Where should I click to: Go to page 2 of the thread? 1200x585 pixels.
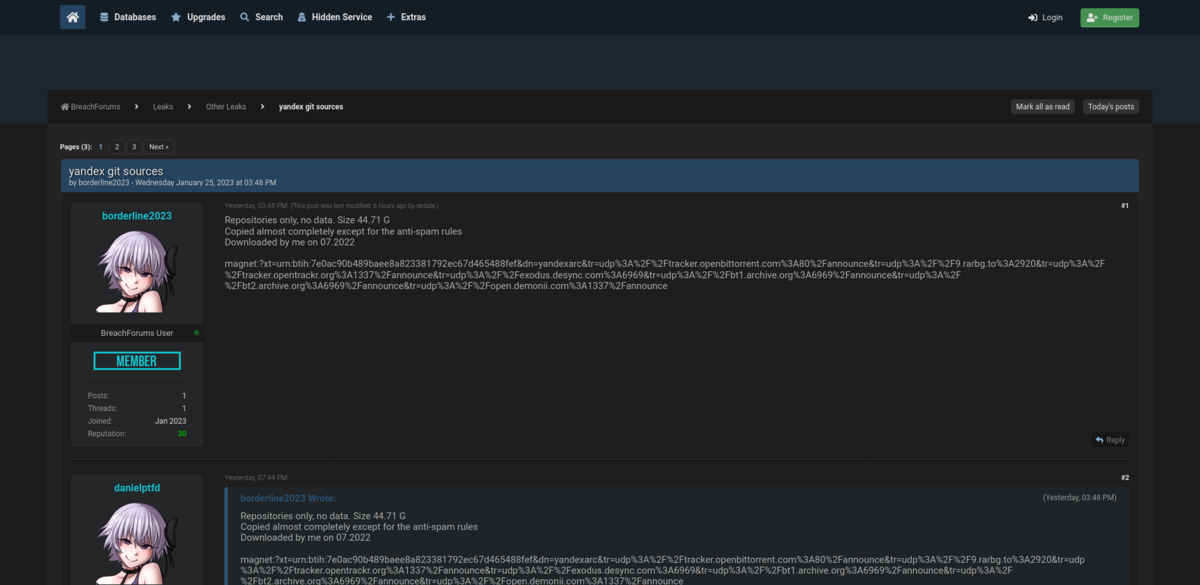(x=117, y=146)
